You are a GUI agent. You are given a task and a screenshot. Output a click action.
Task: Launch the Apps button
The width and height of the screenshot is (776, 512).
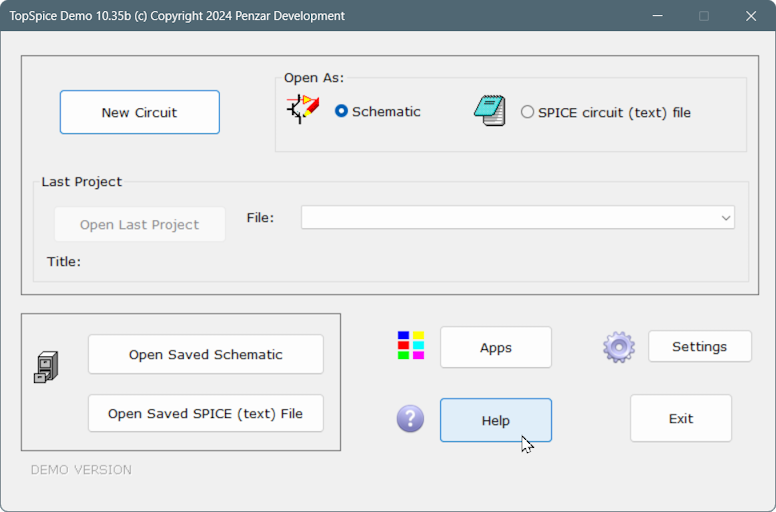click(x=496, y=347)
